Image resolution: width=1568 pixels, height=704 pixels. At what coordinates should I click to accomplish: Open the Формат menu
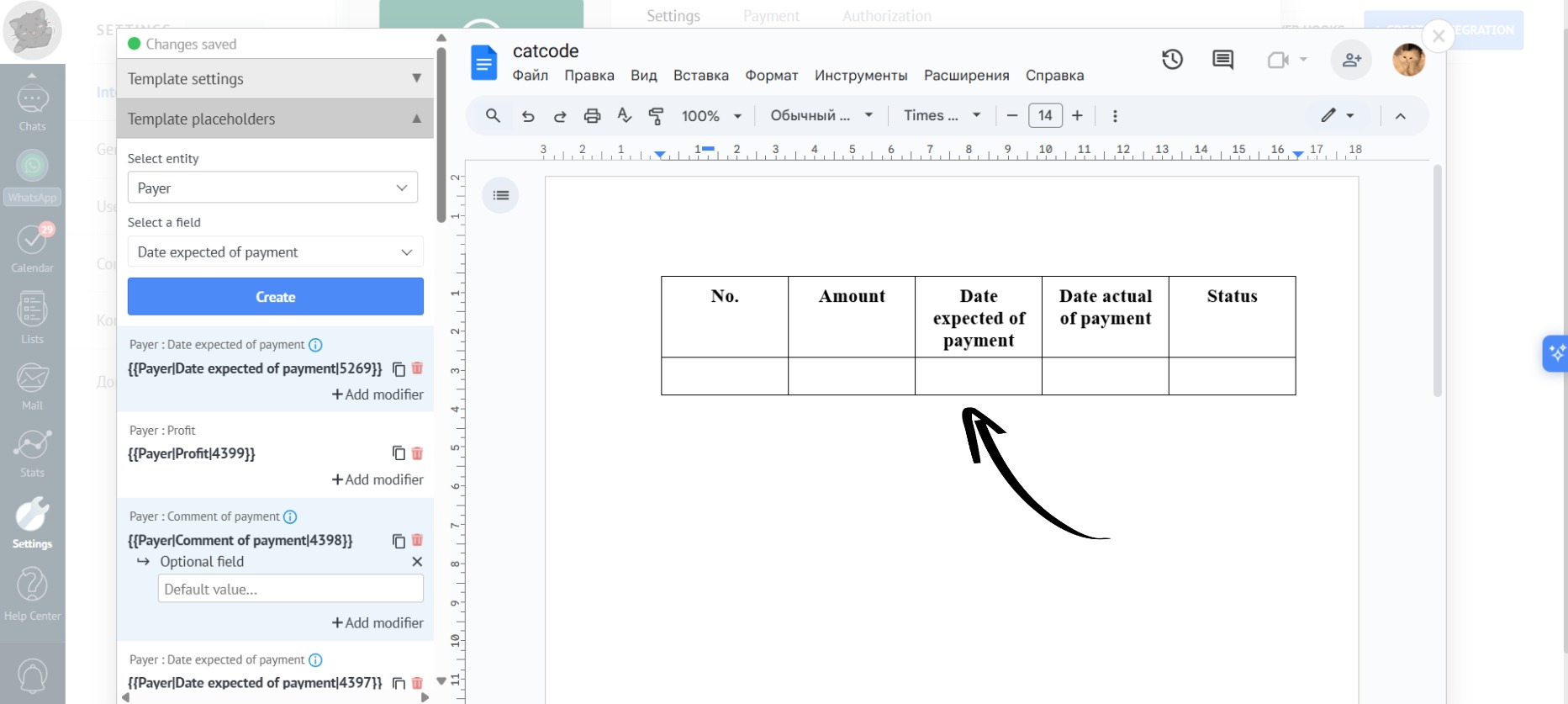(x=771, y=76)
